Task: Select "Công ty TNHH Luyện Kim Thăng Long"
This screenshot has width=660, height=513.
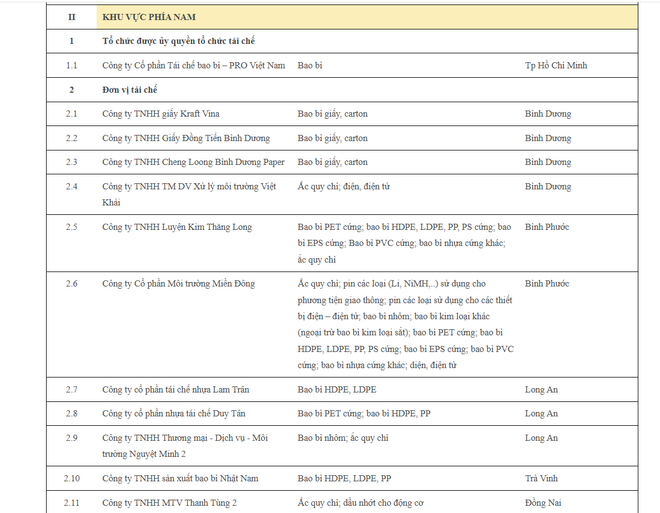Action: tap(177, 227)
